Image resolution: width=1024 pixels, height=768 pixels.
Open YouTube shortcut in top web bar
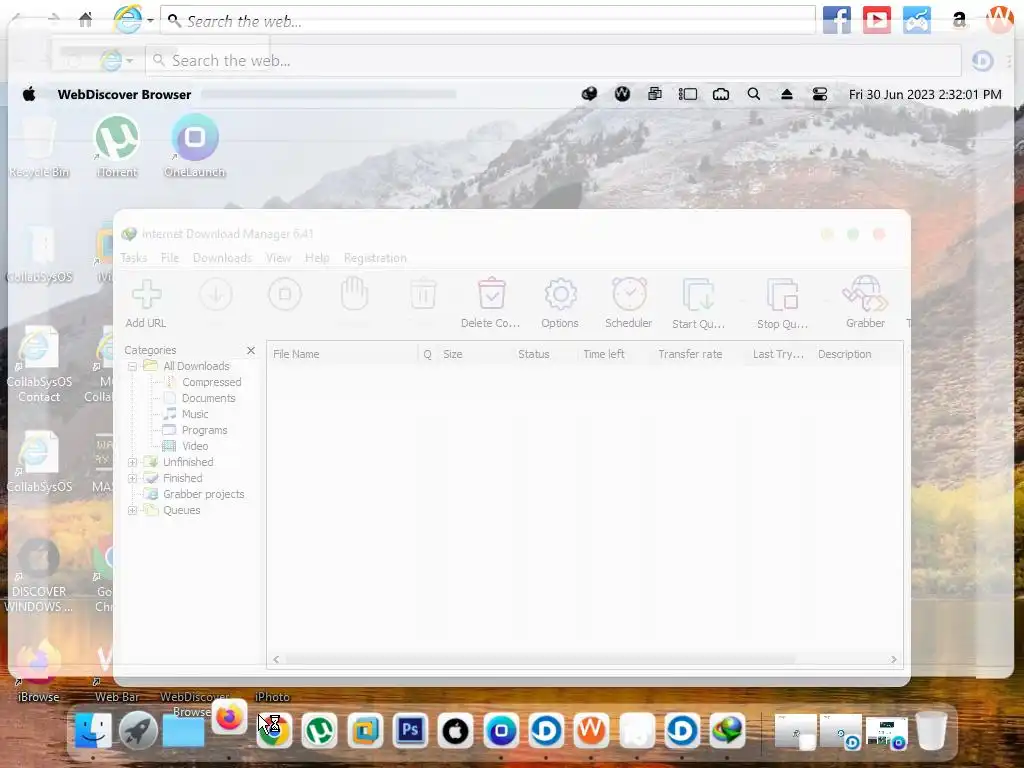click(876, 20)
